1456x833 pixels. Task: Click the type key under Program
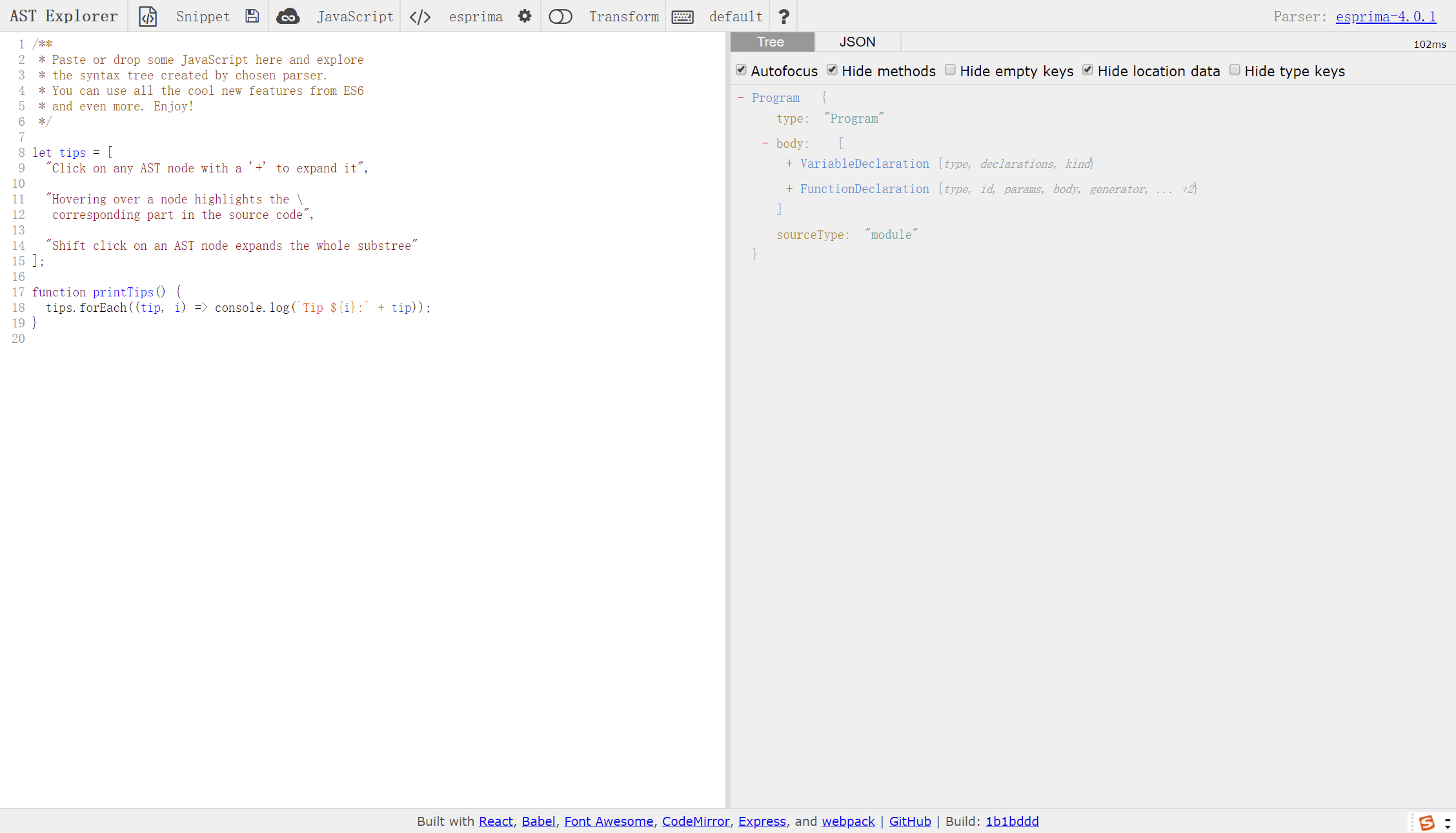pos(789,119)
